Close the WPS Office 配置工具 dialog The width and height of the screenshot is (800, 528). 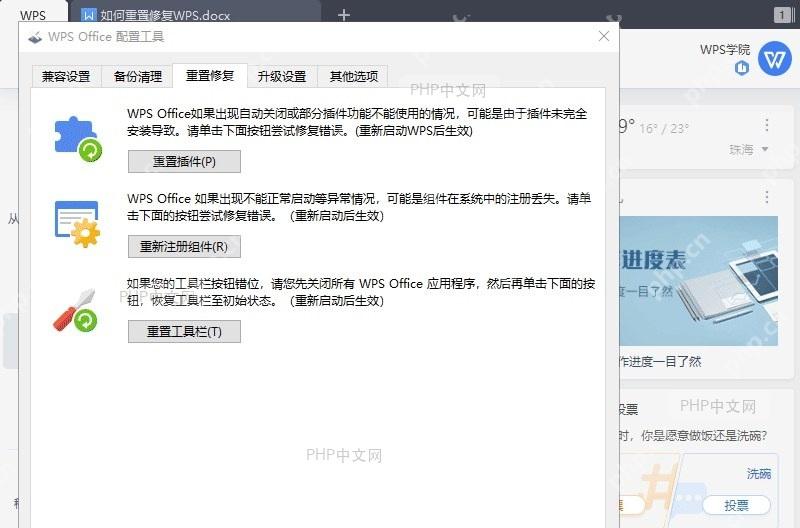[x=604, y=36]
